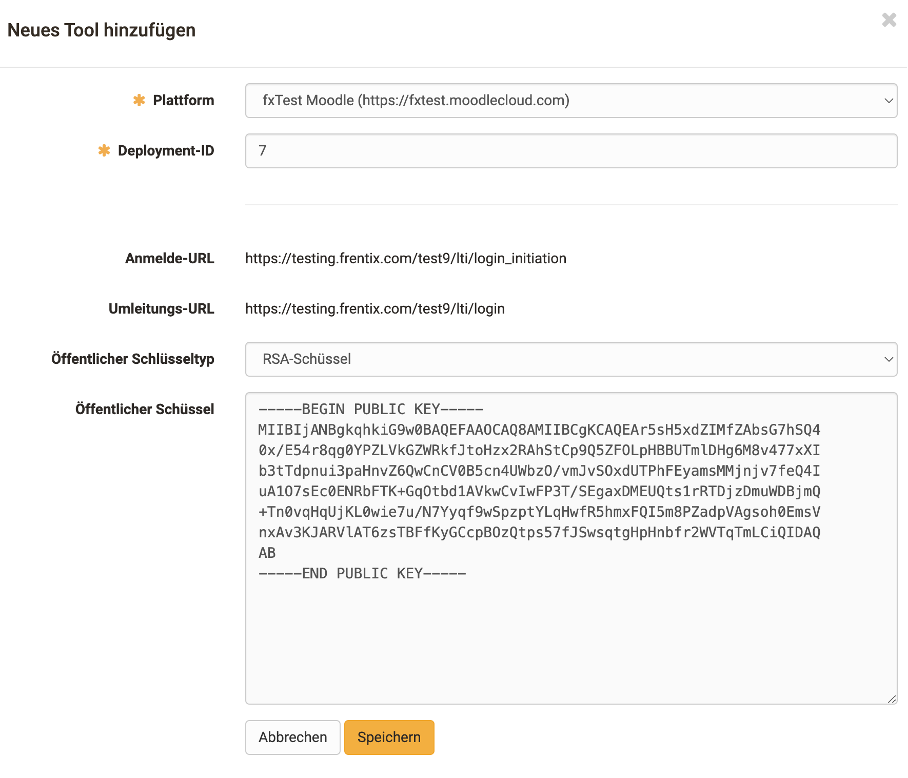
Task: Click the Plattform field label
Action: pos(183,100)
